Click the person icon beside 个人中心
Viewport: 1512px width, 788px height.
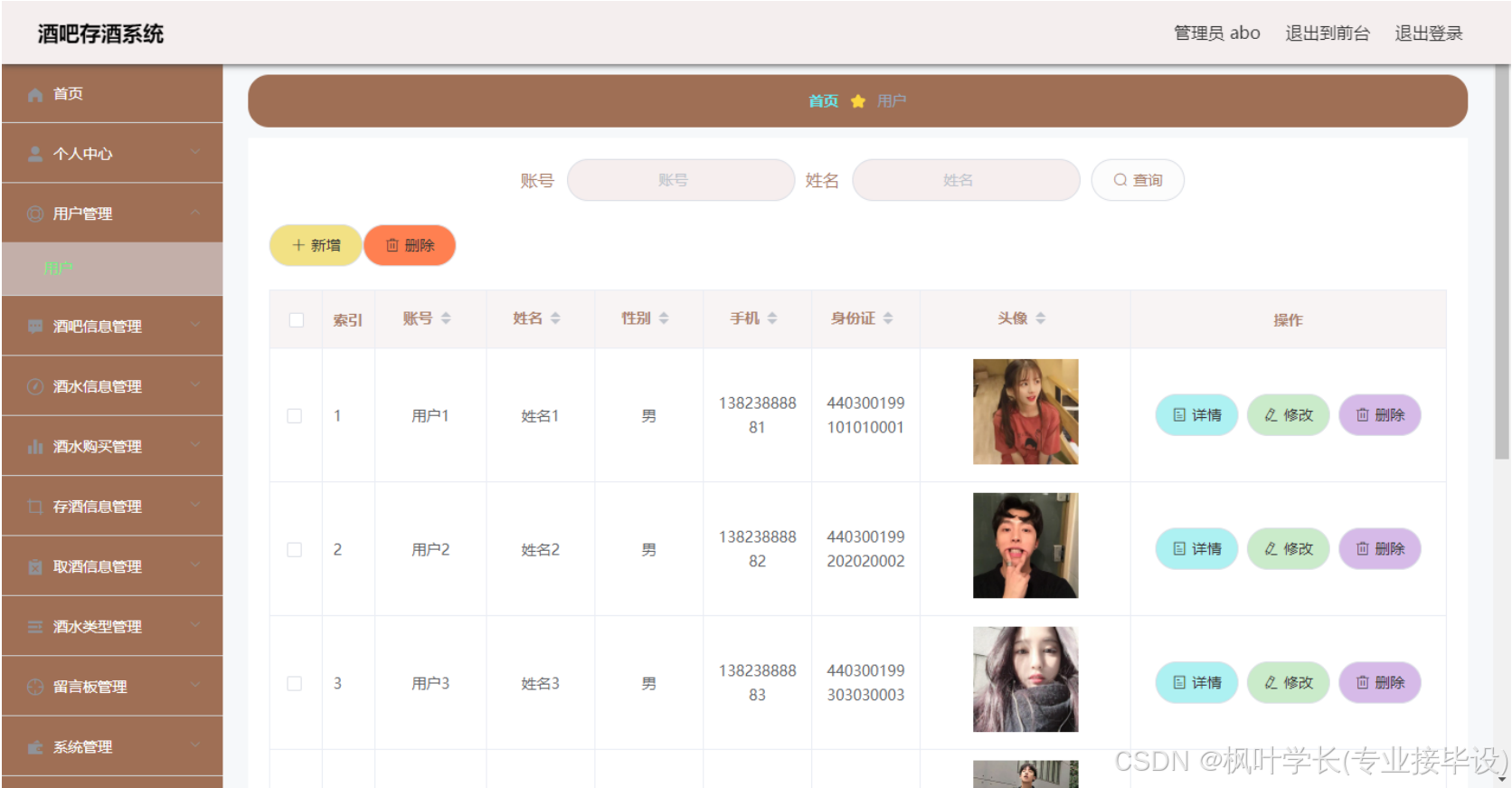[35, 154]
